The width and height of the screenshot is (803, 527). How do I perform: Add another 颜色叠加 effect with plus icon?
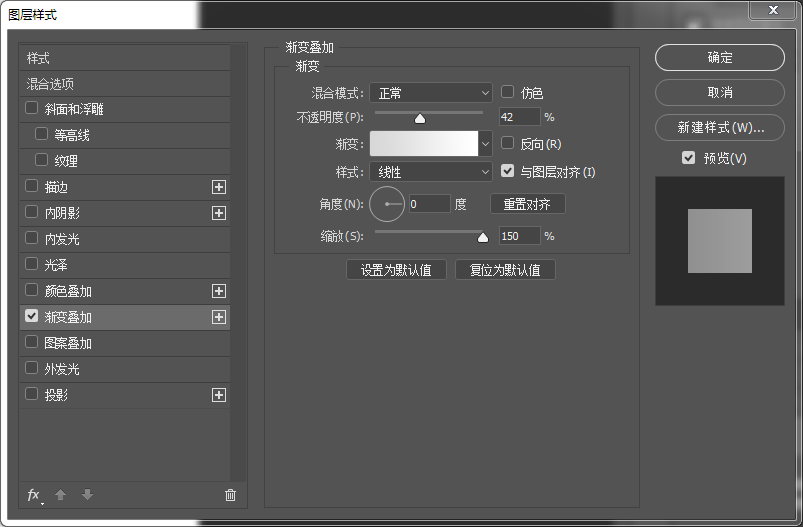[219, 291]
